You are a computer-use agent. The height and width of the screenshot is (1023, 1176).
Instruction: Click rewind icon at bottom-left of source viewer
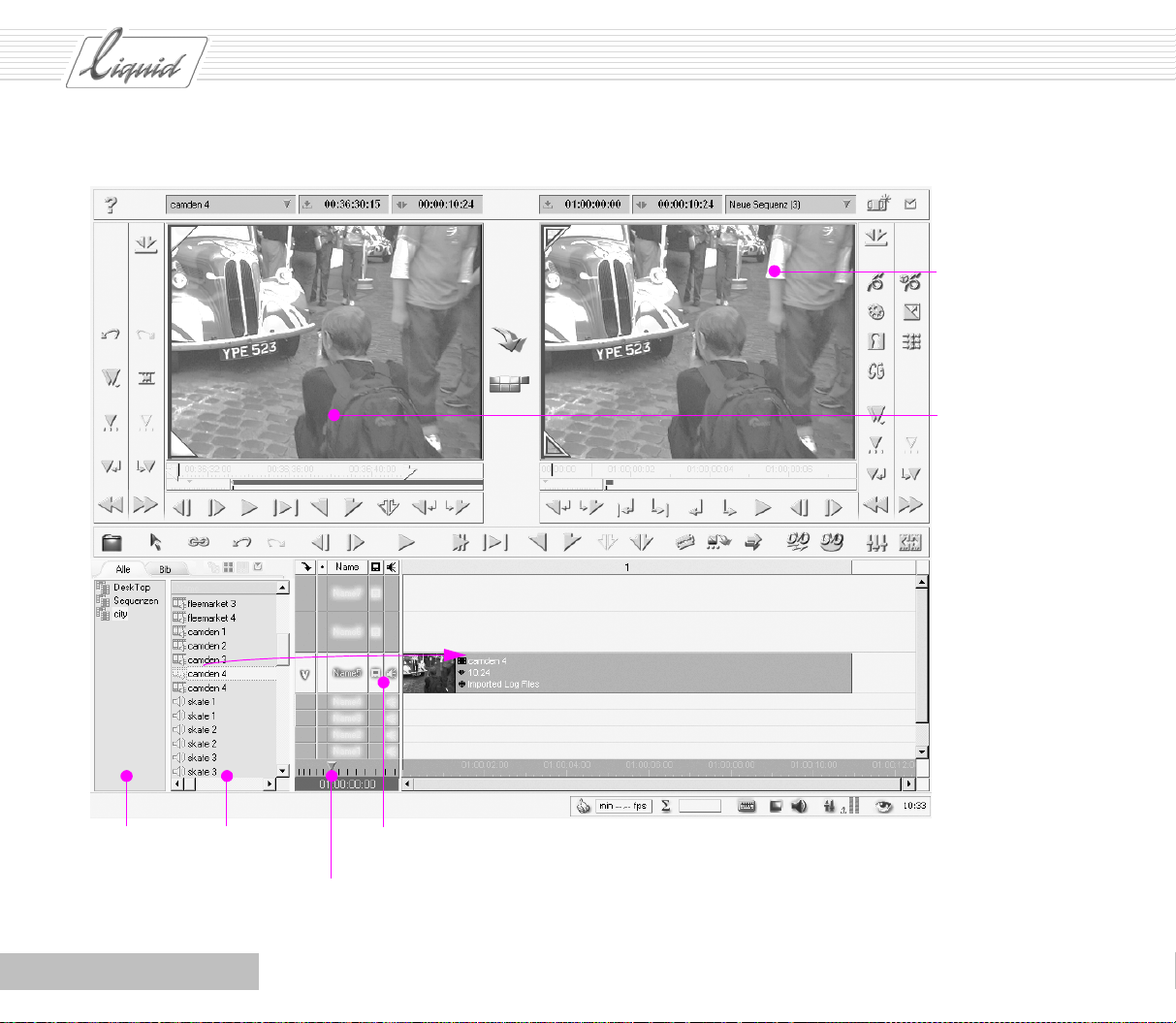[111, 505]
